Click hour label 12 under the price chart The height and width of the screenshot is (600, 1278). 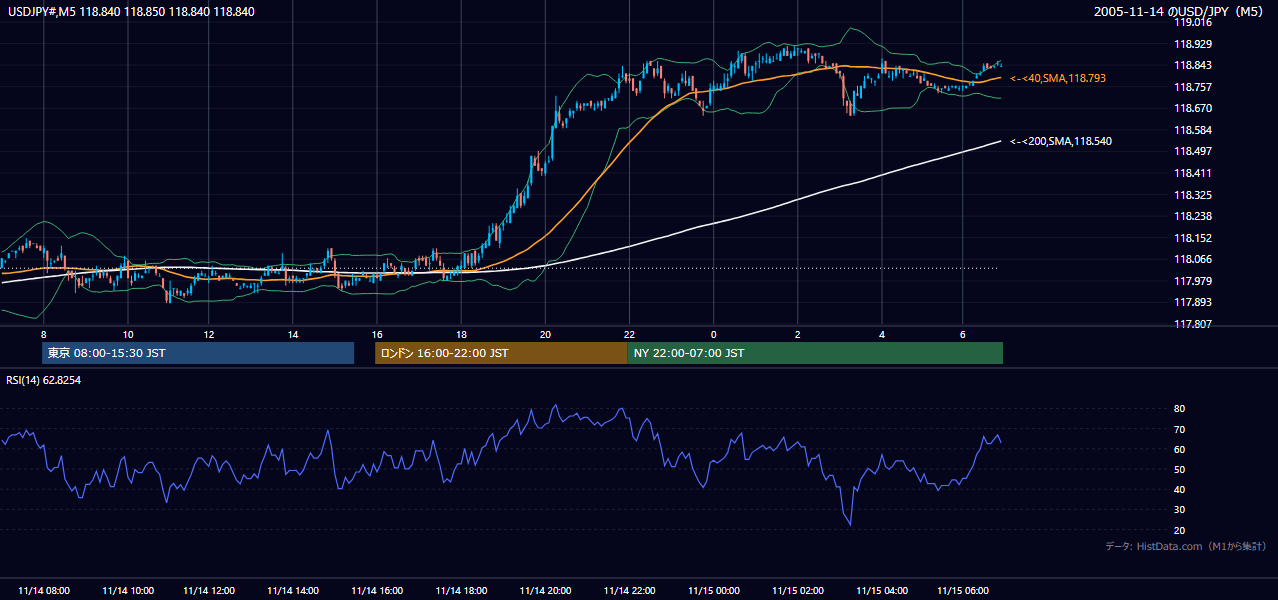[x=210, y=334]
